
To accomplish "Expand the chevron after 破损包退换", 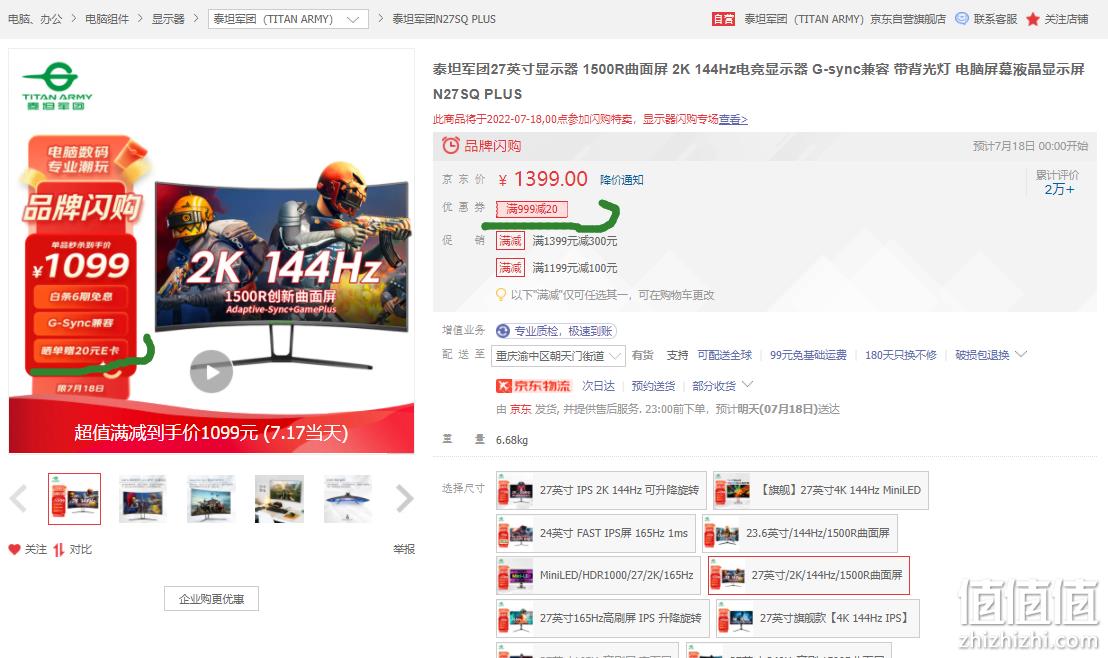I will point(1021,354).
